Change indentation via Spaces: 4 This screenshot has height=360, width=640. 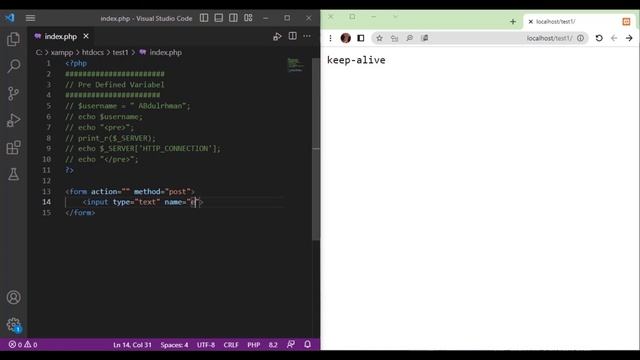click(x=174, y=345)
